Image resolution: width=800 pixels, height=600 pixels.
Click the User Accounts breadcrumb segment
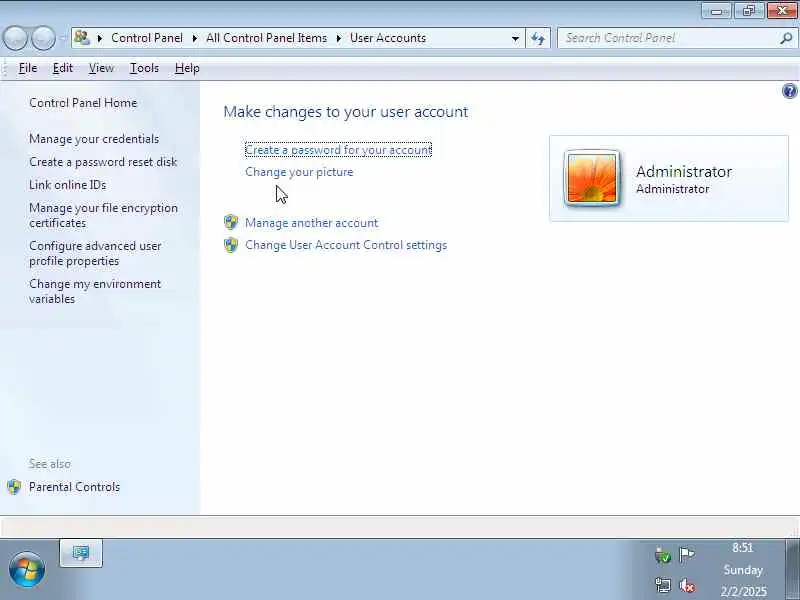coord(388,38)
